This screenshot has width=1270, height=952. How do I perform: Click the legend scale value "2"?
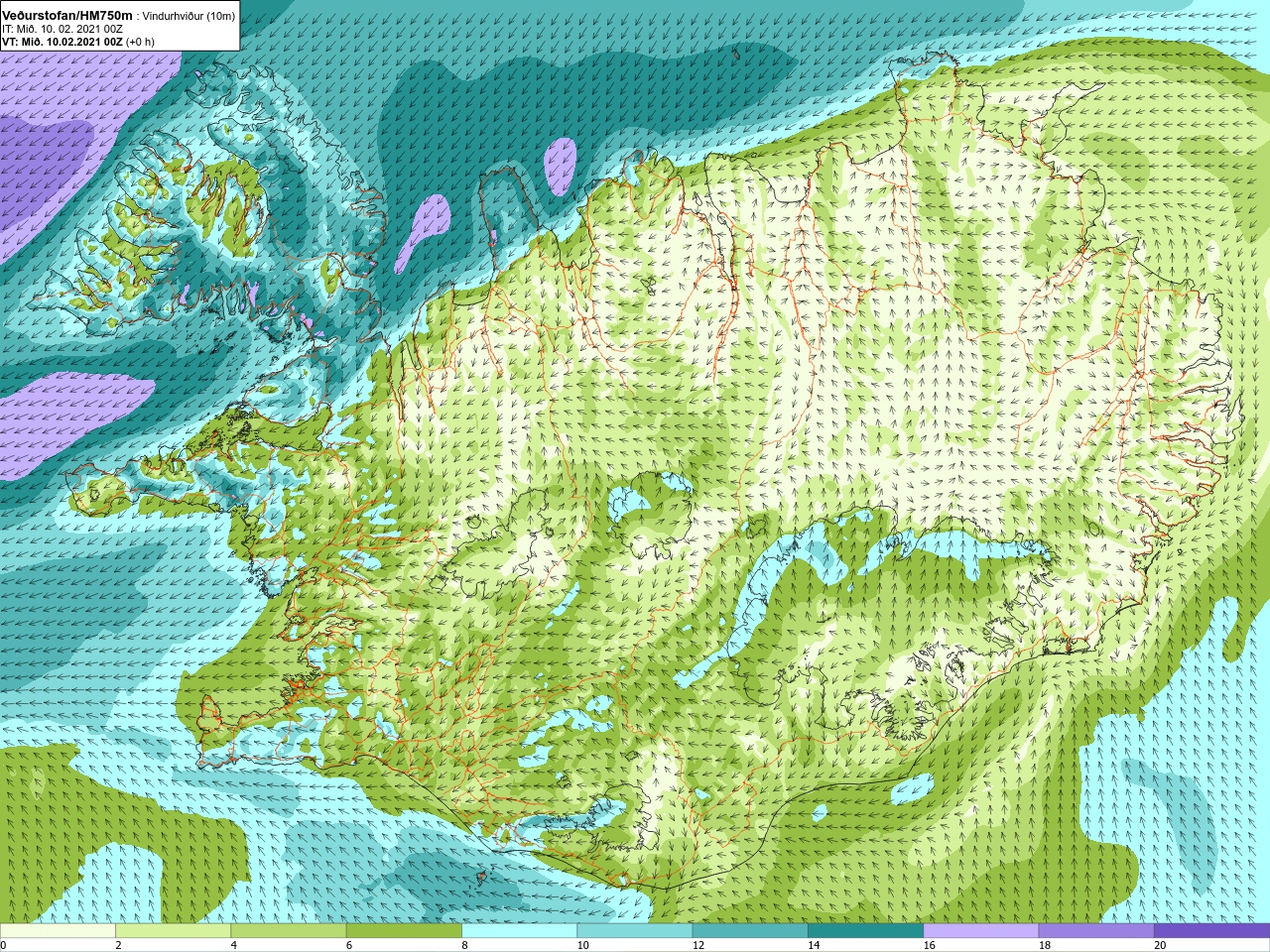pyautogui.click(x=118, y=945)
